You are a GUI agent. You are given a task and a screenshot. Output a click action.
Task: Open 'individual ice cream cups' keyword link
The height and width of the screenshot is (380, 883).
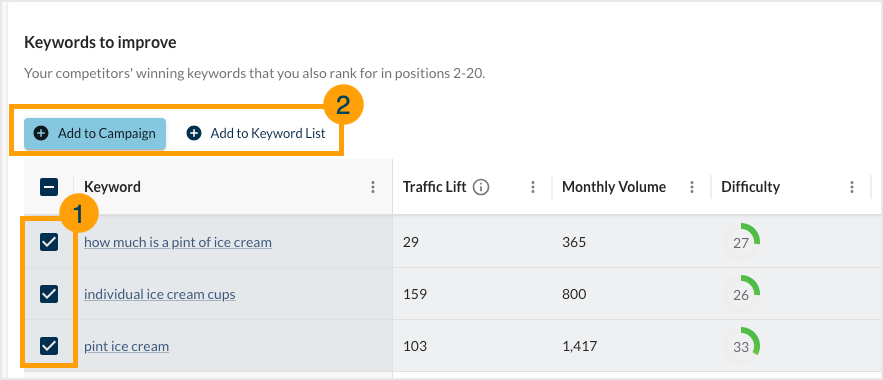[160, 294]
